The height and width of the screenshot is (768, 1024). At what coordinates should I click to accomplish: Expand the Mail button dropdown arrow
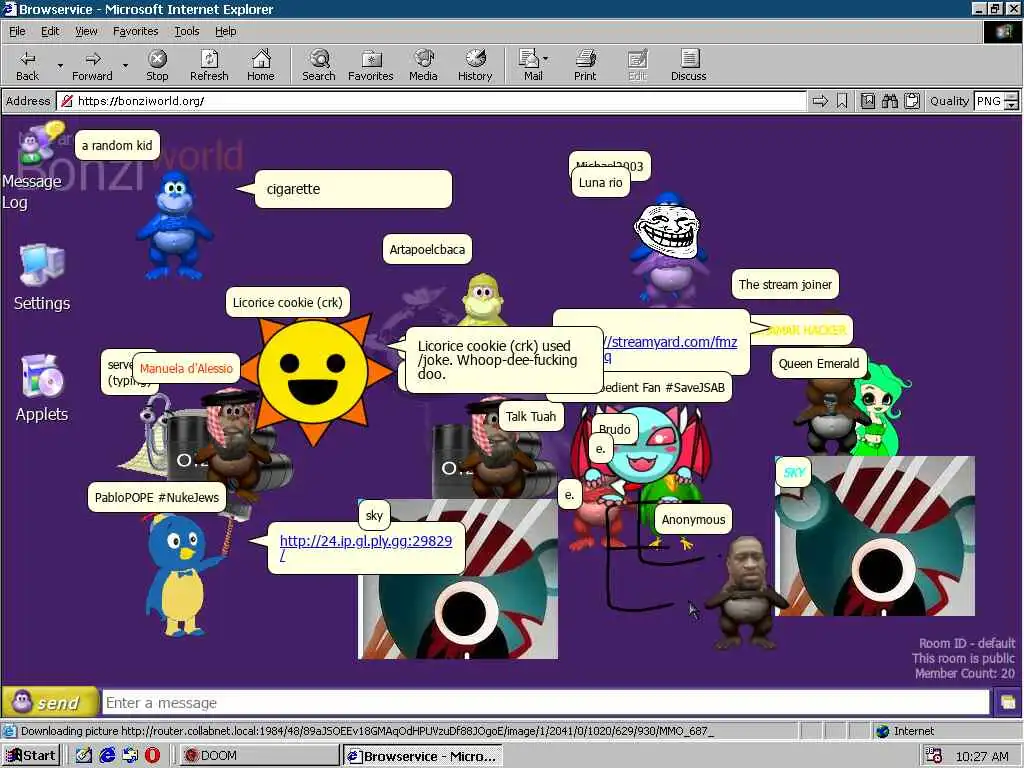(546, 59)
